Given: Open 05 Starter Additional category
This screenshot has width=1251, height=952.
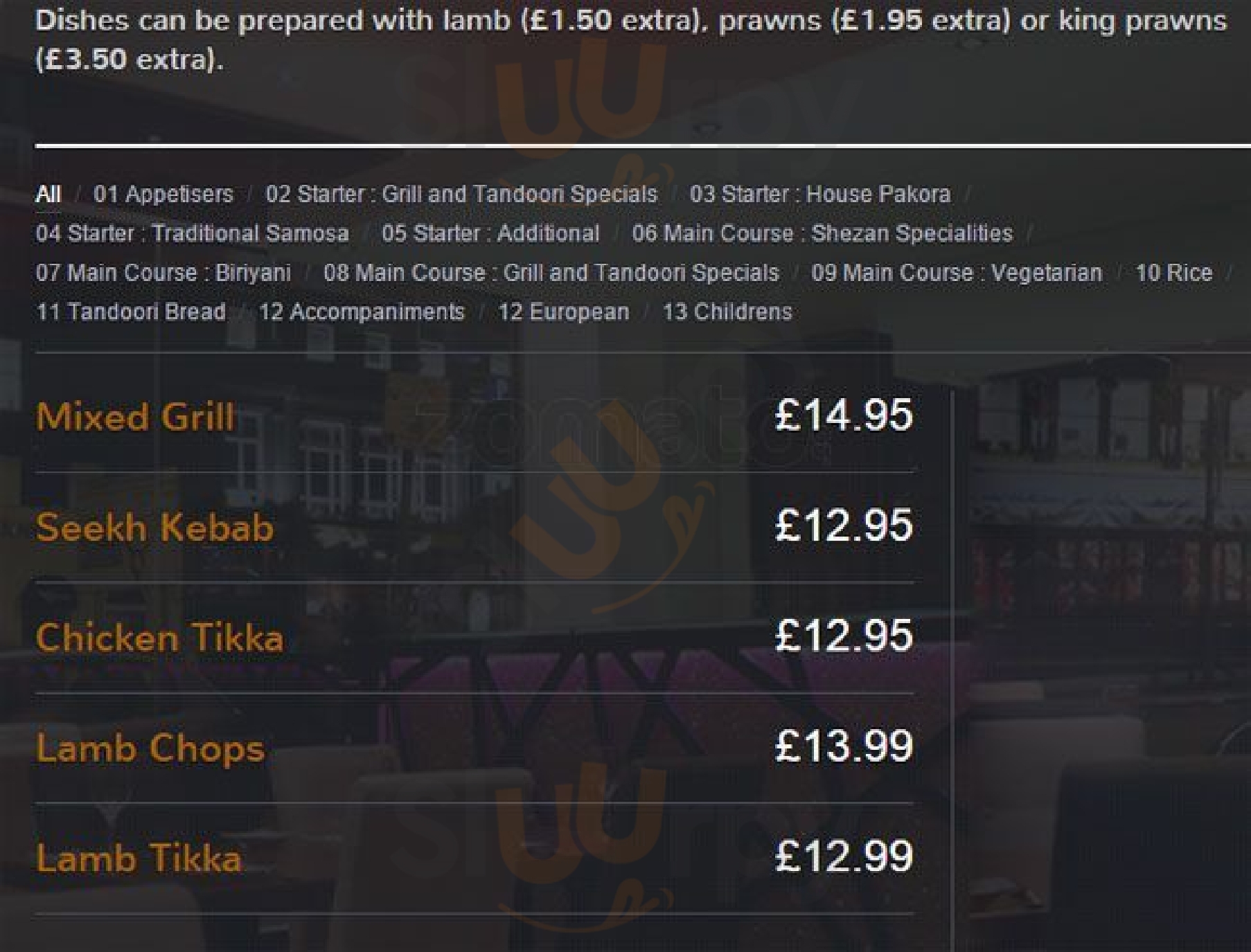Looking at the screenshot, I should click(x=490, y=233).
